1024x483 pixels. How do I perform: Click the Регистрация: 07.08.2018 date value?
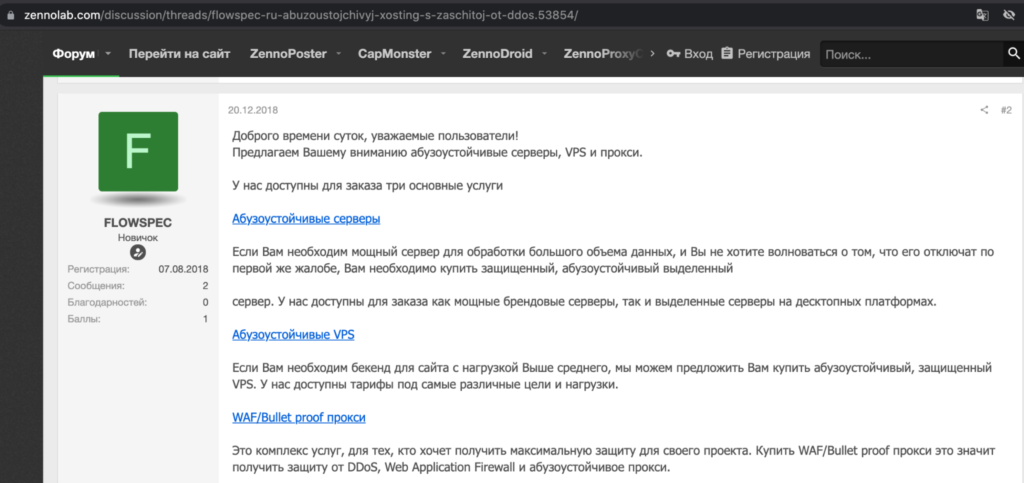pos(184,269)
